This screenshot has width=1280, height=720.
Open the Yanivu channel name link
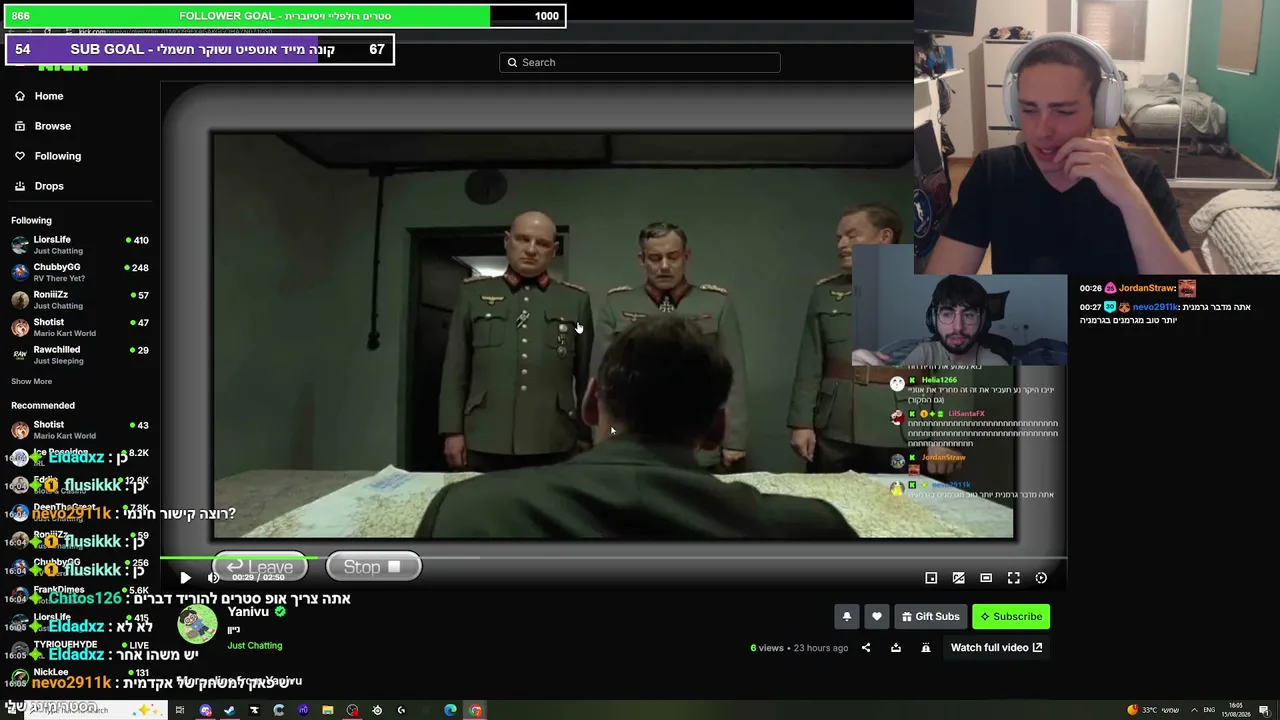click(248, 612)
